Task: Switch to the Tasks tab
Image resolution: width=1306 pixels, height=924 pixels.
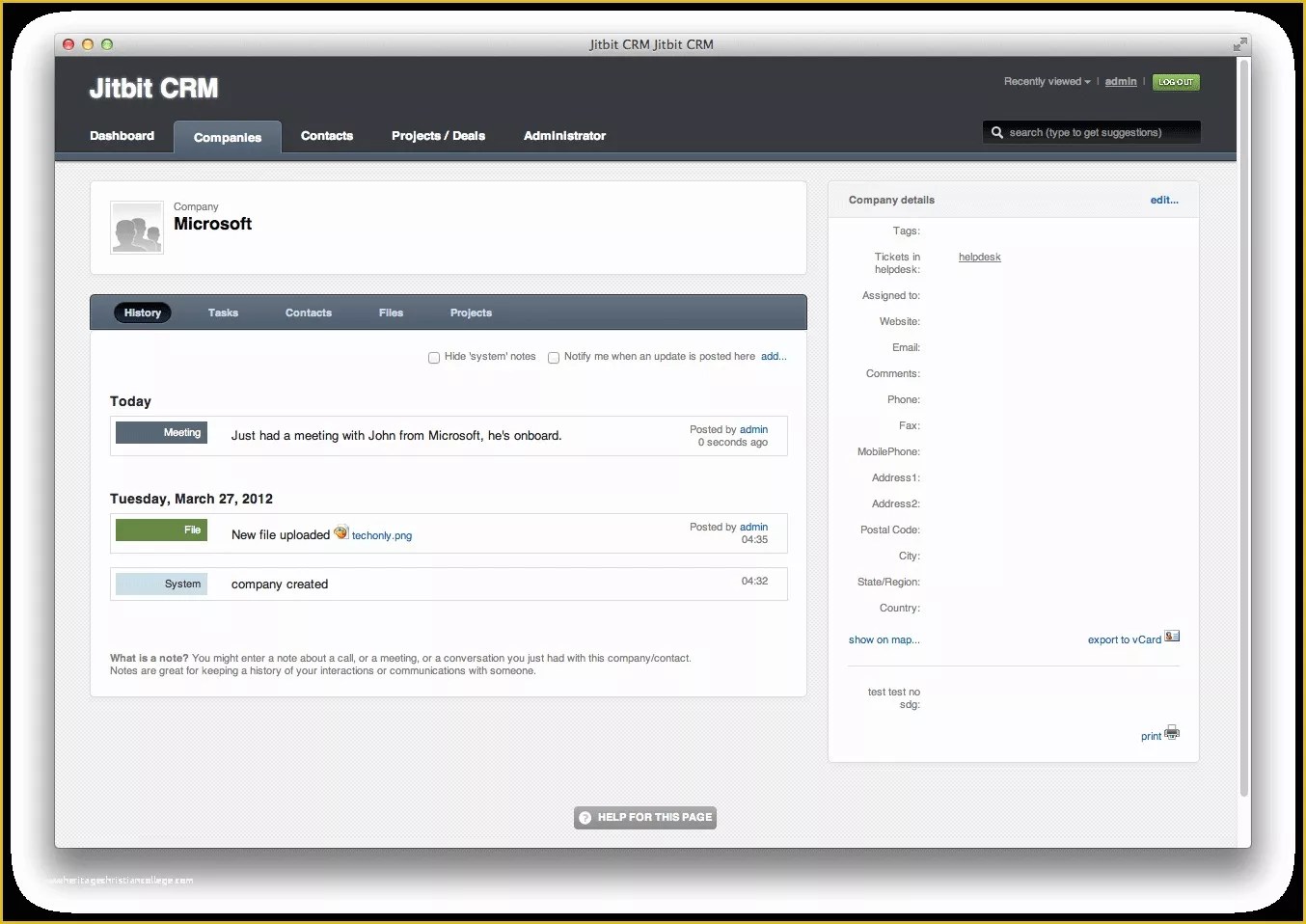Action: tap(223, 313)
